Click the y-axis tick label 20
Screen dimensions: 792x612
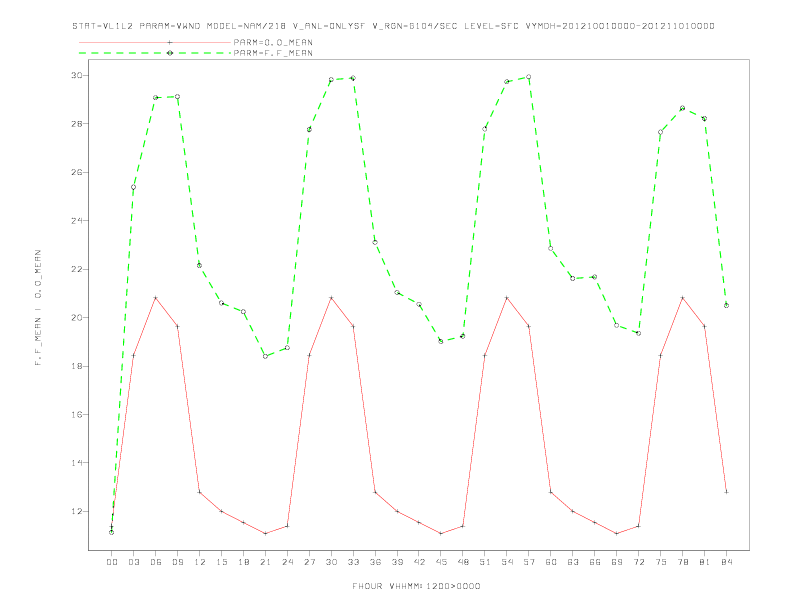pyautogui.click(x=77, y=318)
